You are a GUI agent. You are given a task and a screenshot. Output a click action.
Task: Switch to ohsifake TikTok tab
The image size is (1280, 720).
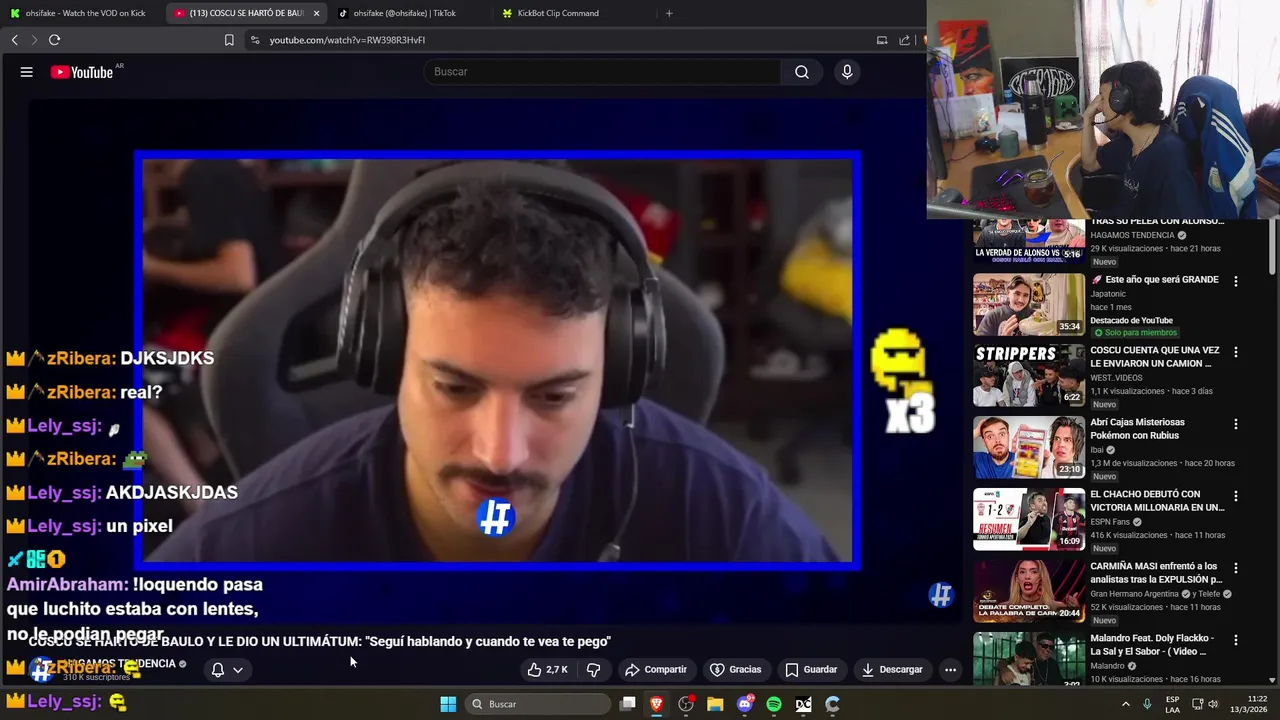pos(405,13)
